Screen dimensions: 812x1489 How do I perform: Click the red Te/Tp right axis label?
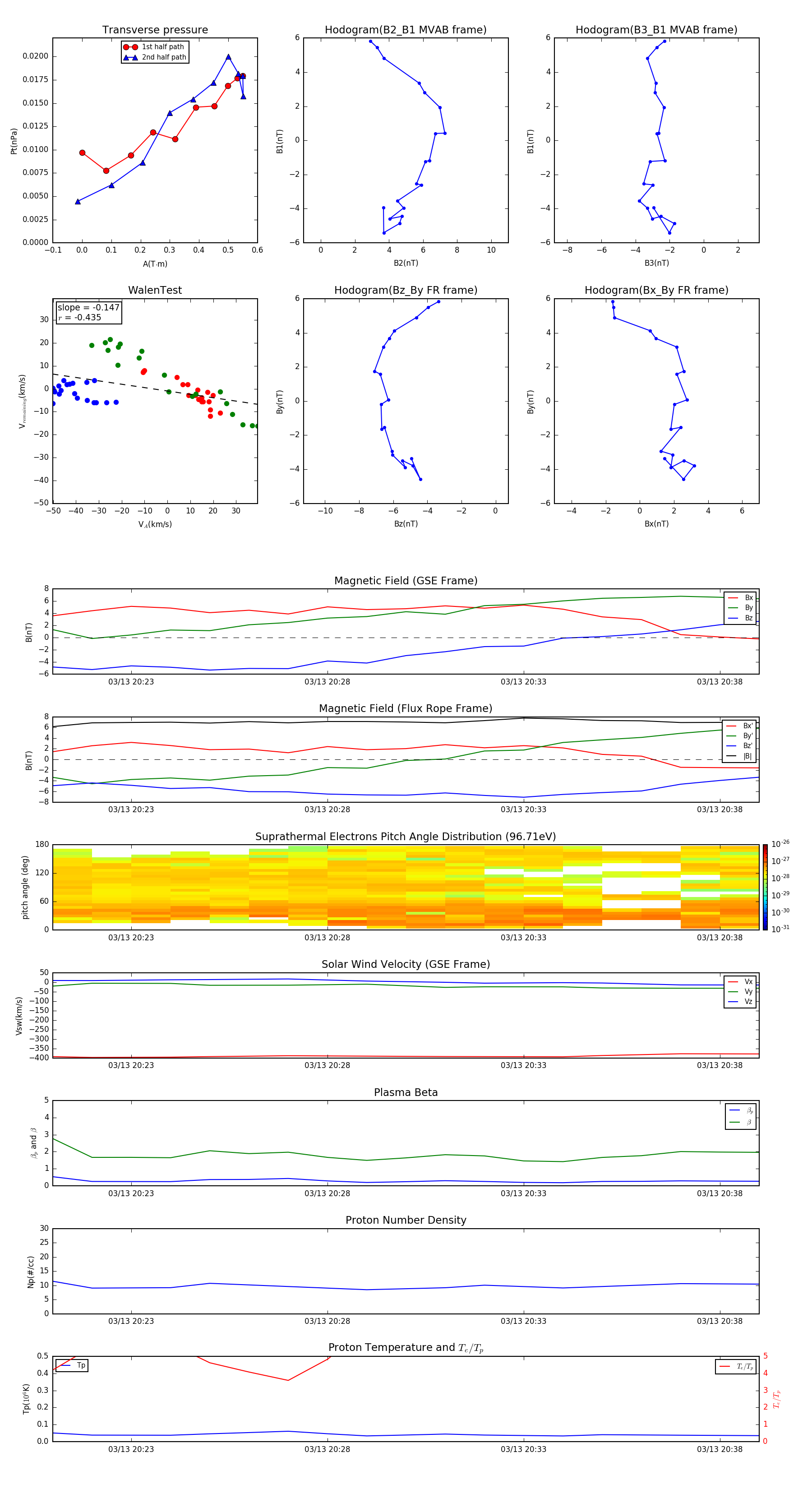(x=777, y=1399)
